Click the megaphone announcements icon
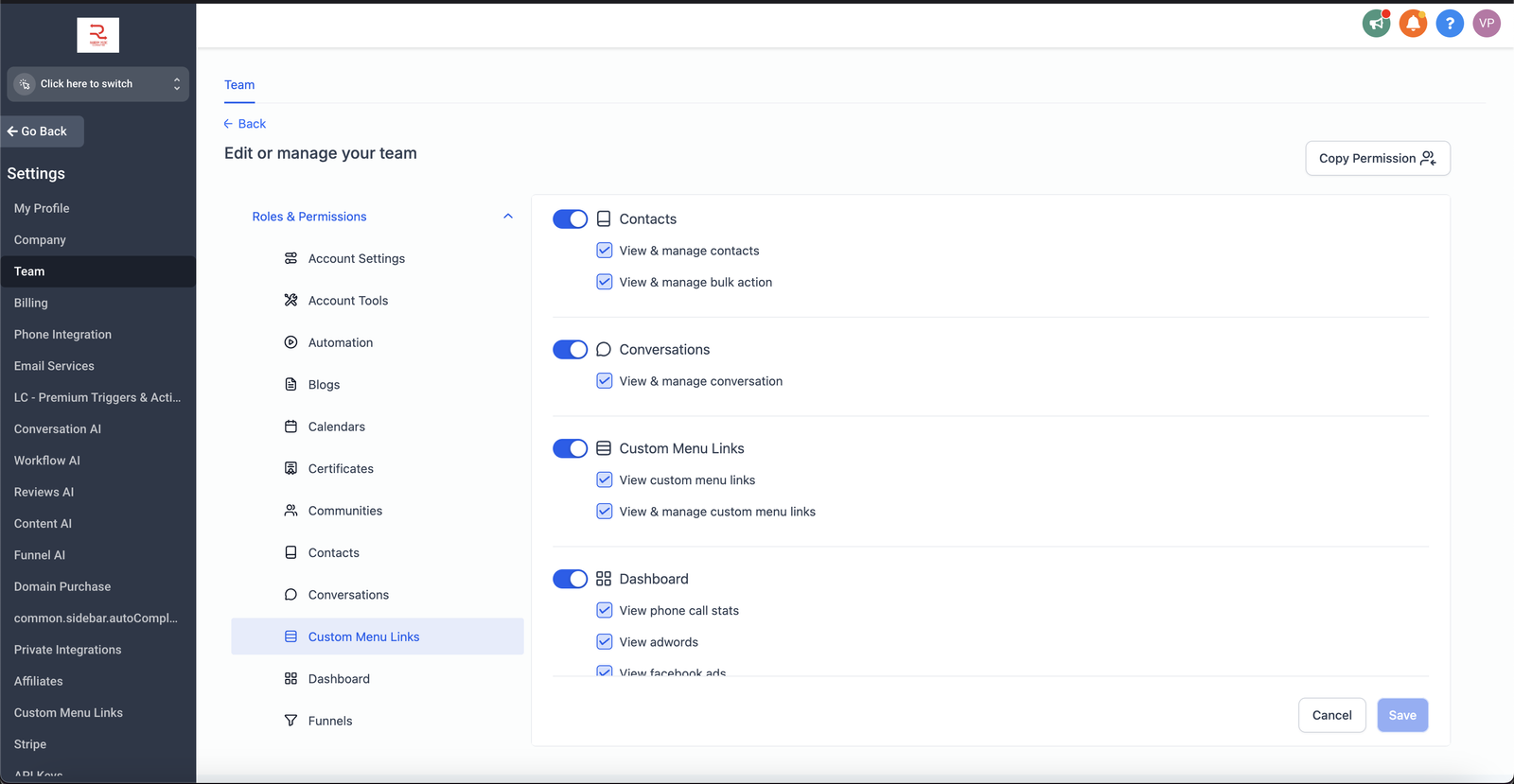1514x784 pixels. [1376, 24]
